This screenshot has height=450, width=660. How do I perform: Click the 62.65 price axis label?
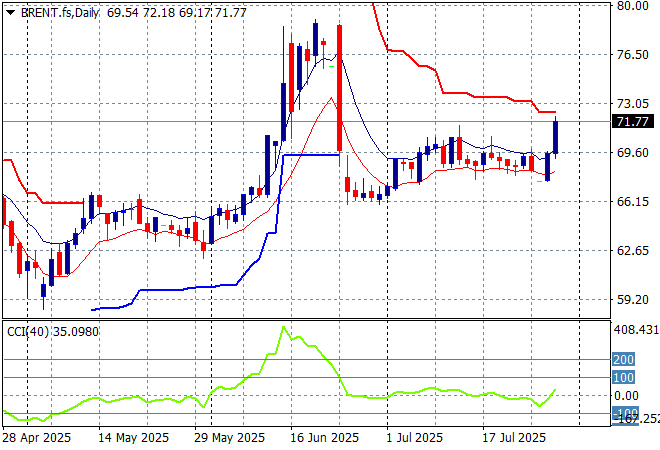(x=633, y=250)
